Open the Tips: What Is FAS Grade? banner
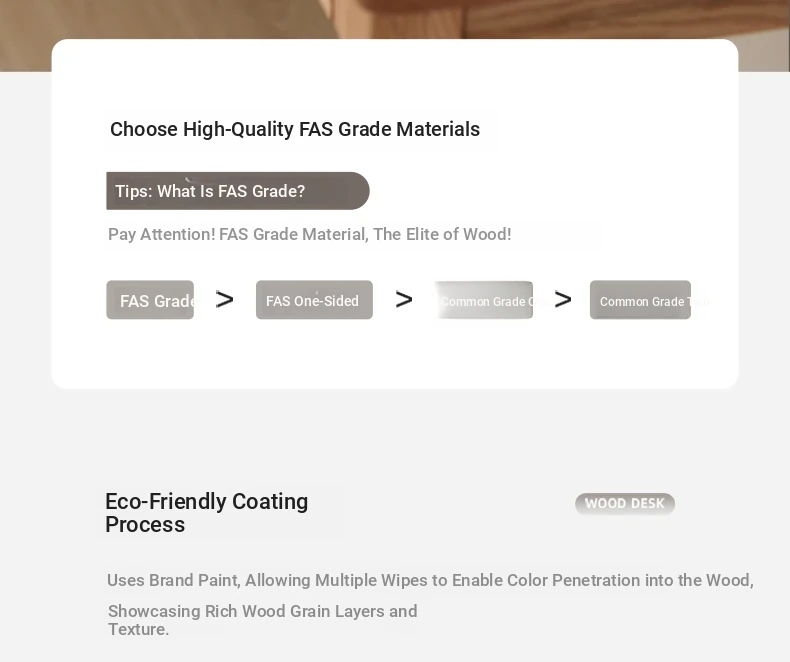The height and width of the screenshot is (662, 790). coord(238,191)
